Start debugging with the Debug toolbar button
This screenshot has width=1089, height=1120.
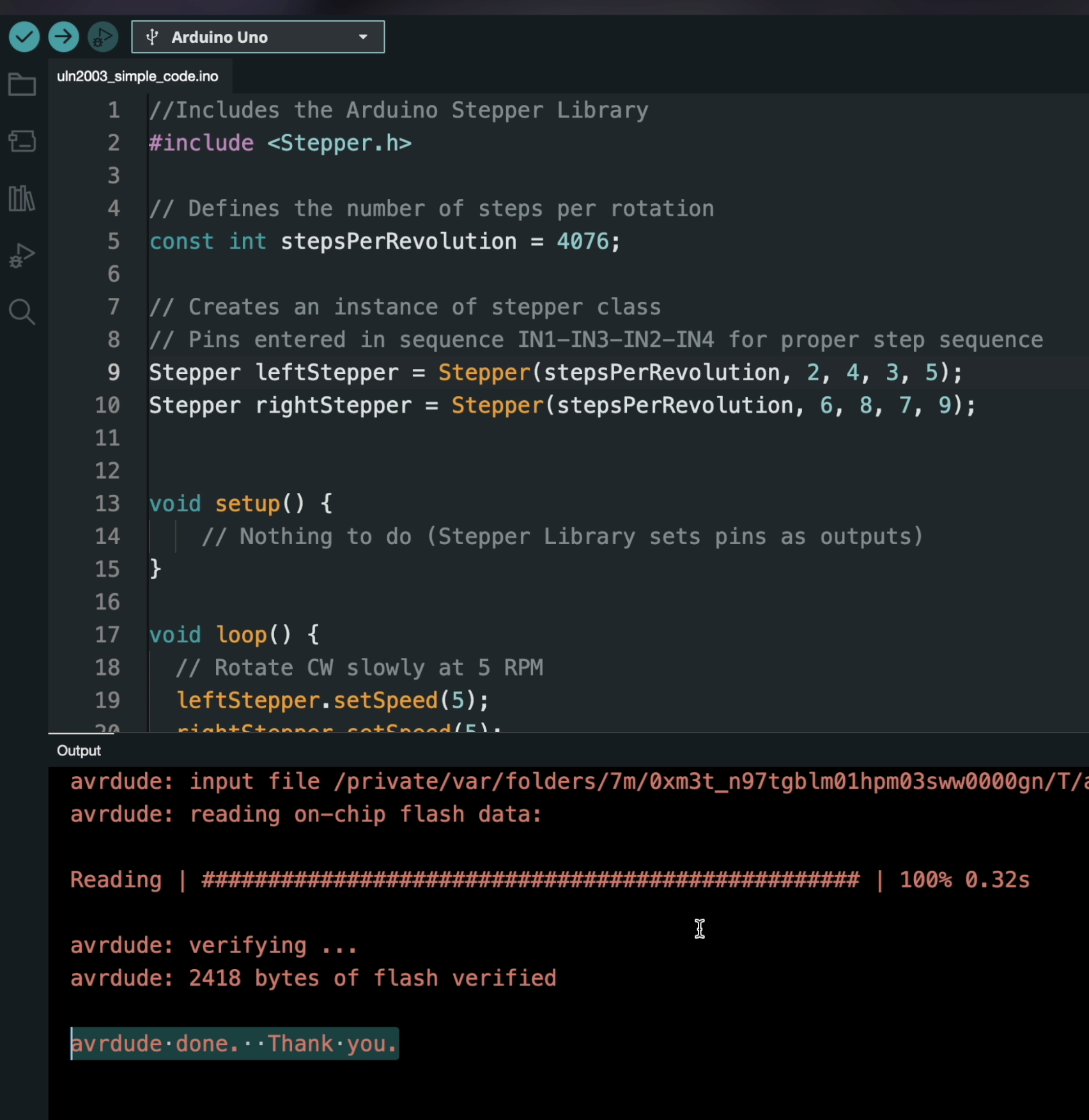coord(102,36)
